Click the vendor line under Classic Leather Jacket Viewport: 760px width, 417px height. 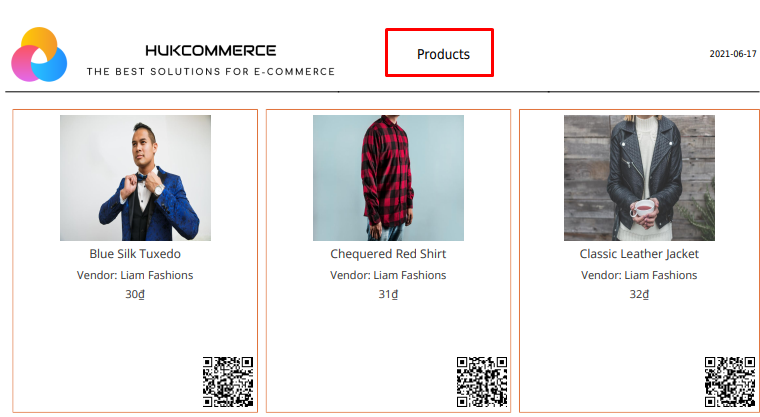point(639,275)
